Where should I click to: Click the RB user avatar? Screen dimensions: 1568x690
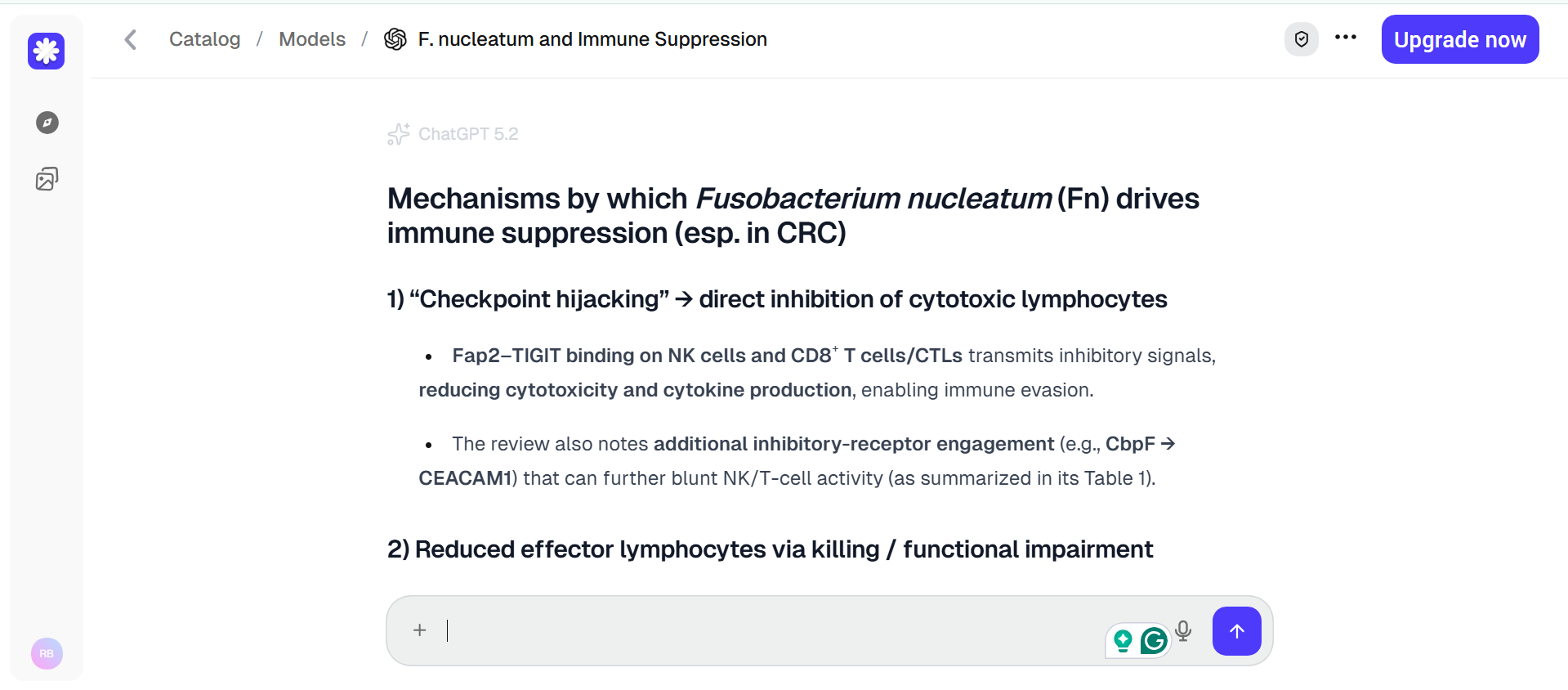tap(47, 653)
